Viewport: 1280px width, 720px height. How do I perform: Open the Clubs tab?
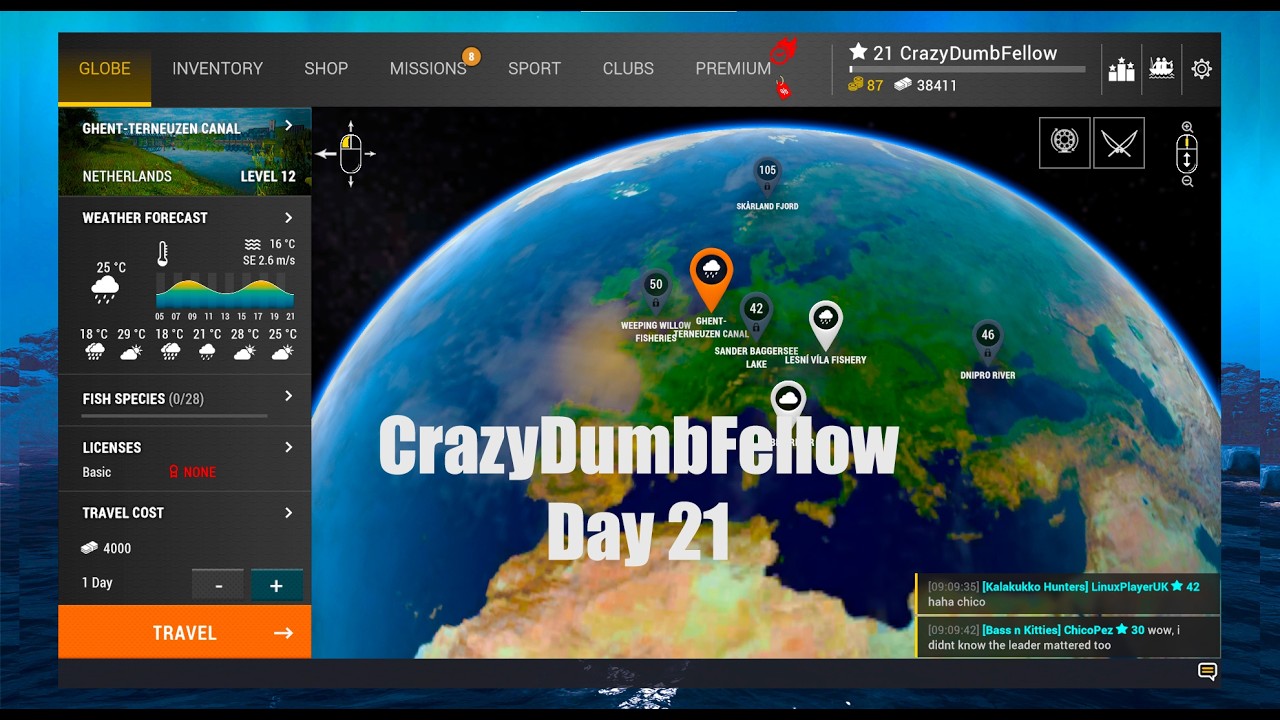(628, 69)
